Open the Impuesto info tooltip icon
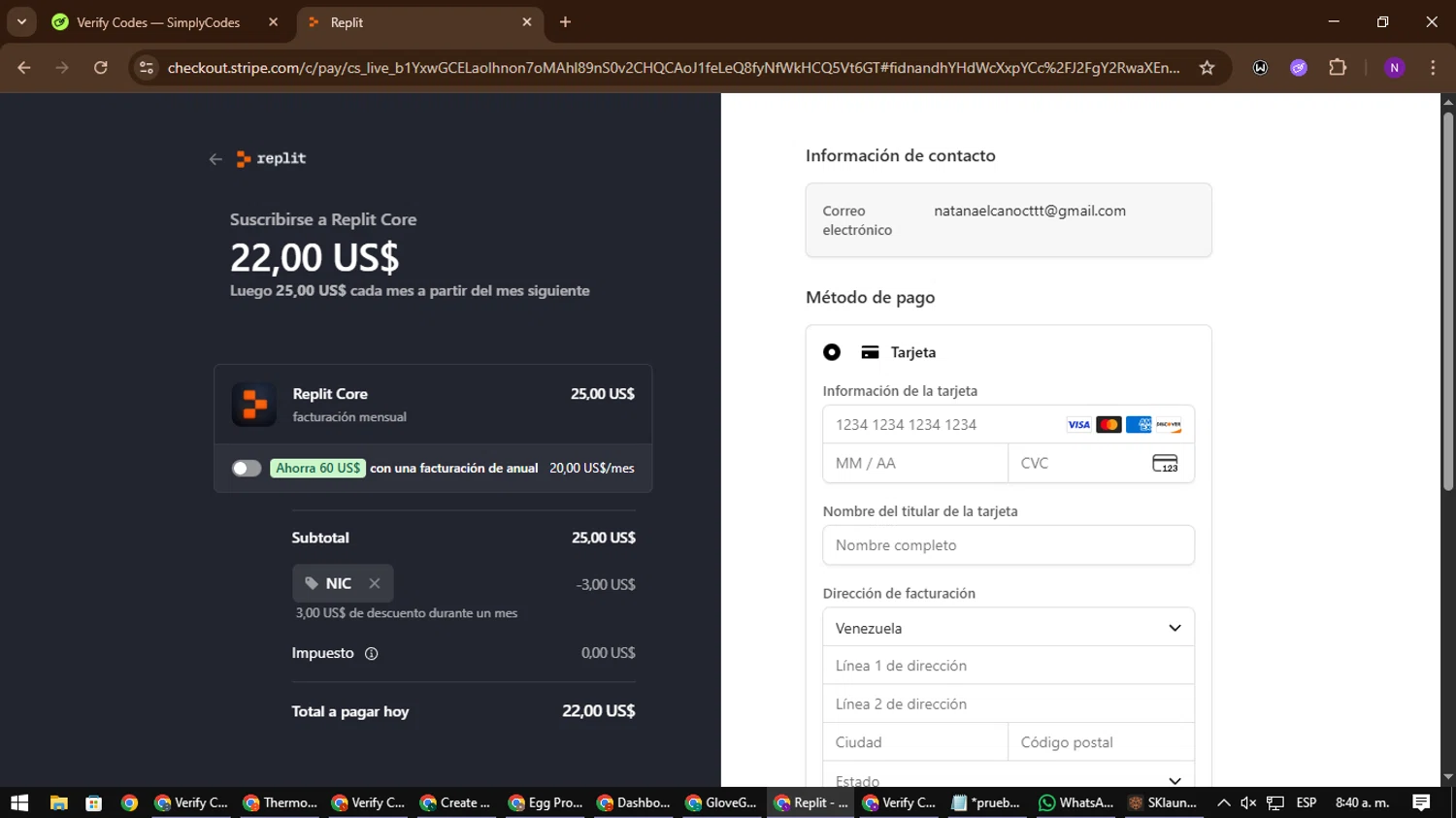Image resolution: width=1456 pixels, height=818 pixels. tap(371, 654)
